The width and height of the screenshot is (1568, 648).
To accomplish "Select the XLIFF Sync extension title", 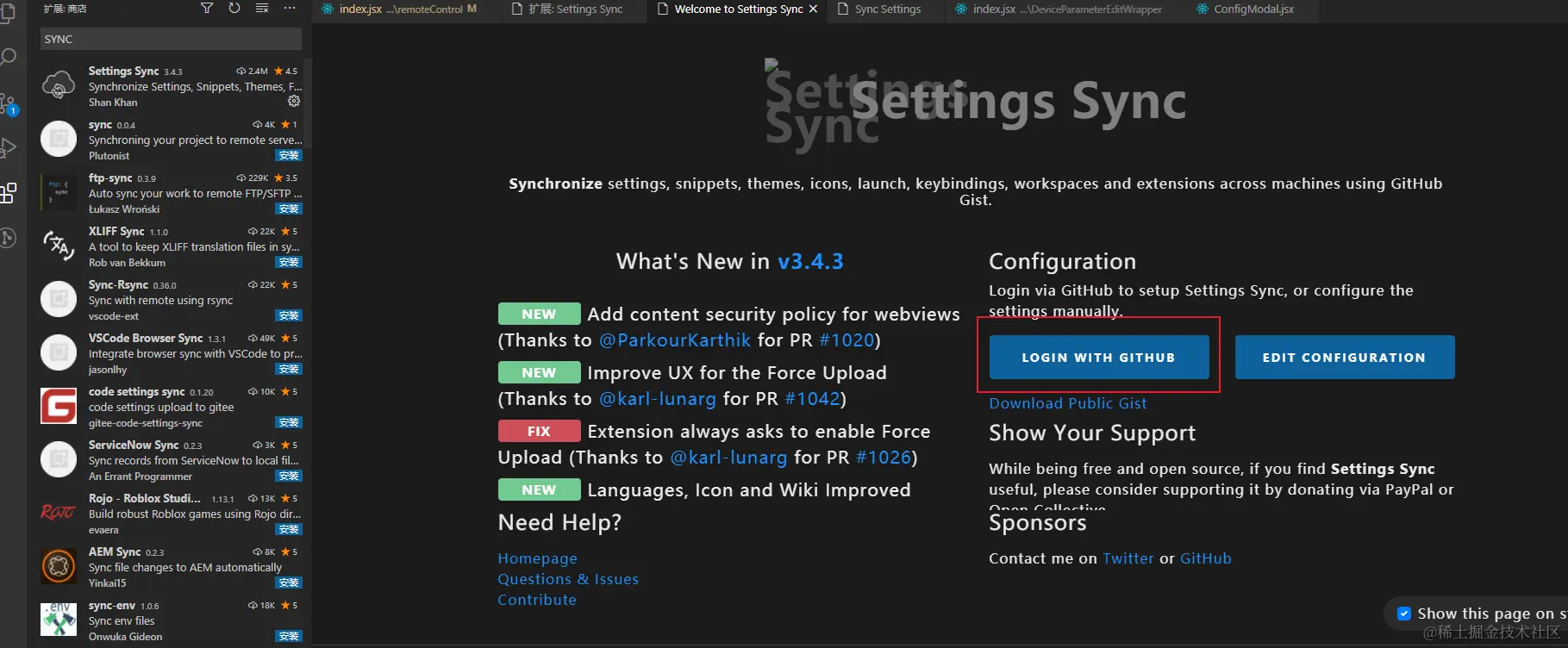I will pos(116,231).
